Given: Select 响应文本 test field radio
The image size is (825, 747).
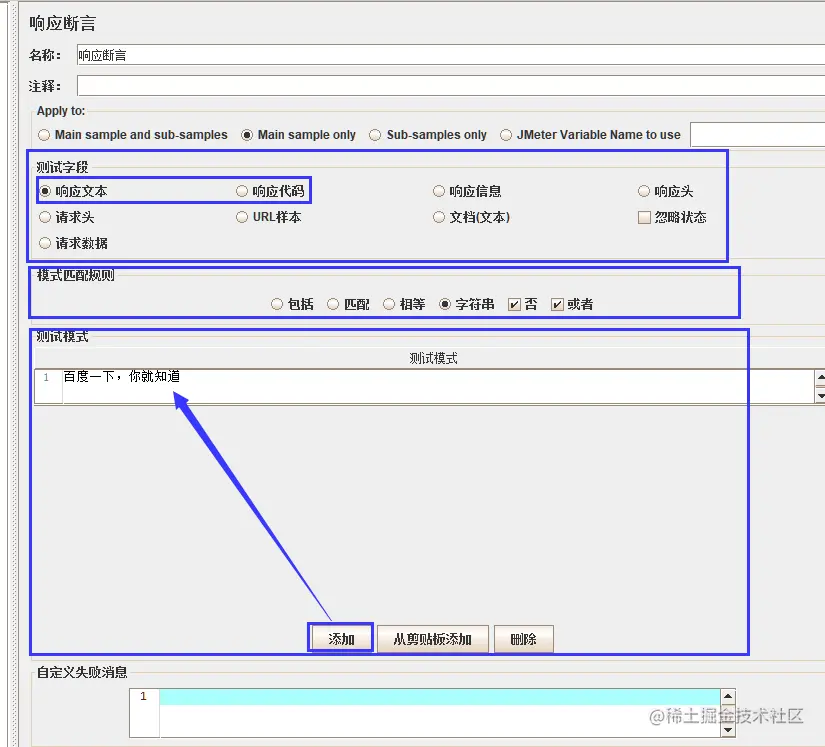Looking at the screenshot, I should 45,191.
